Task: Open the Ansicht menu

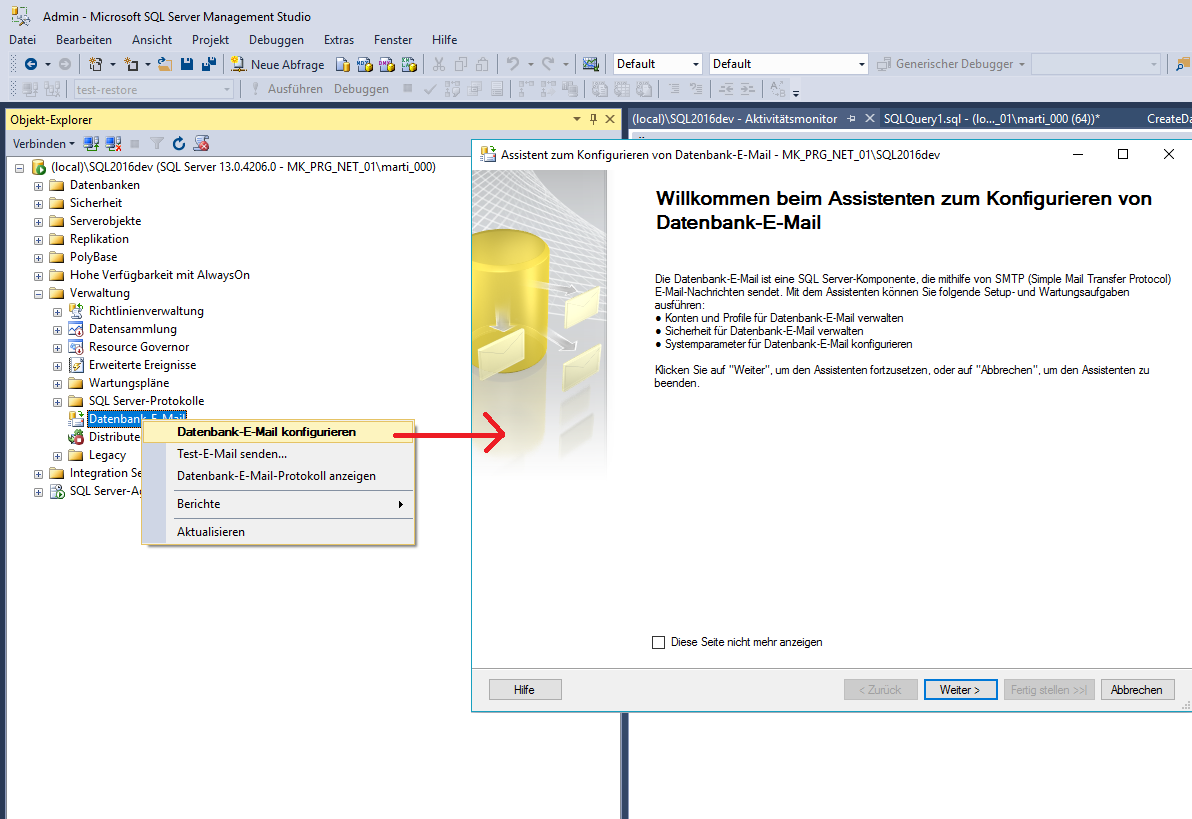Action: [152, 40]
